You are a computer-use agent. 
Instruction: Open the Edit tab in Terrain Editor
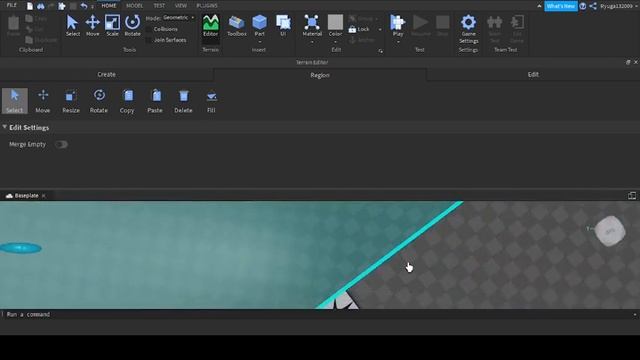click(533, 75)
